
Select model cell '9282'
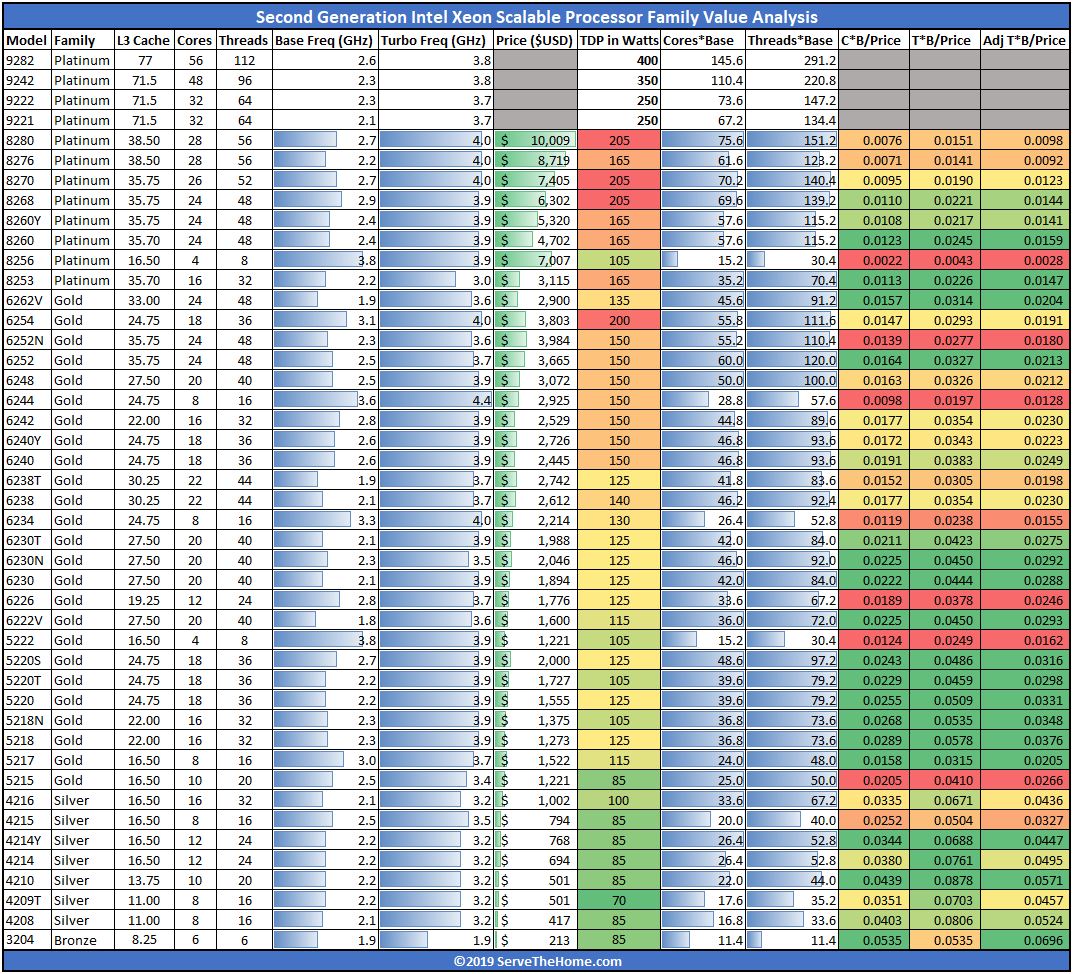point(27,60)
